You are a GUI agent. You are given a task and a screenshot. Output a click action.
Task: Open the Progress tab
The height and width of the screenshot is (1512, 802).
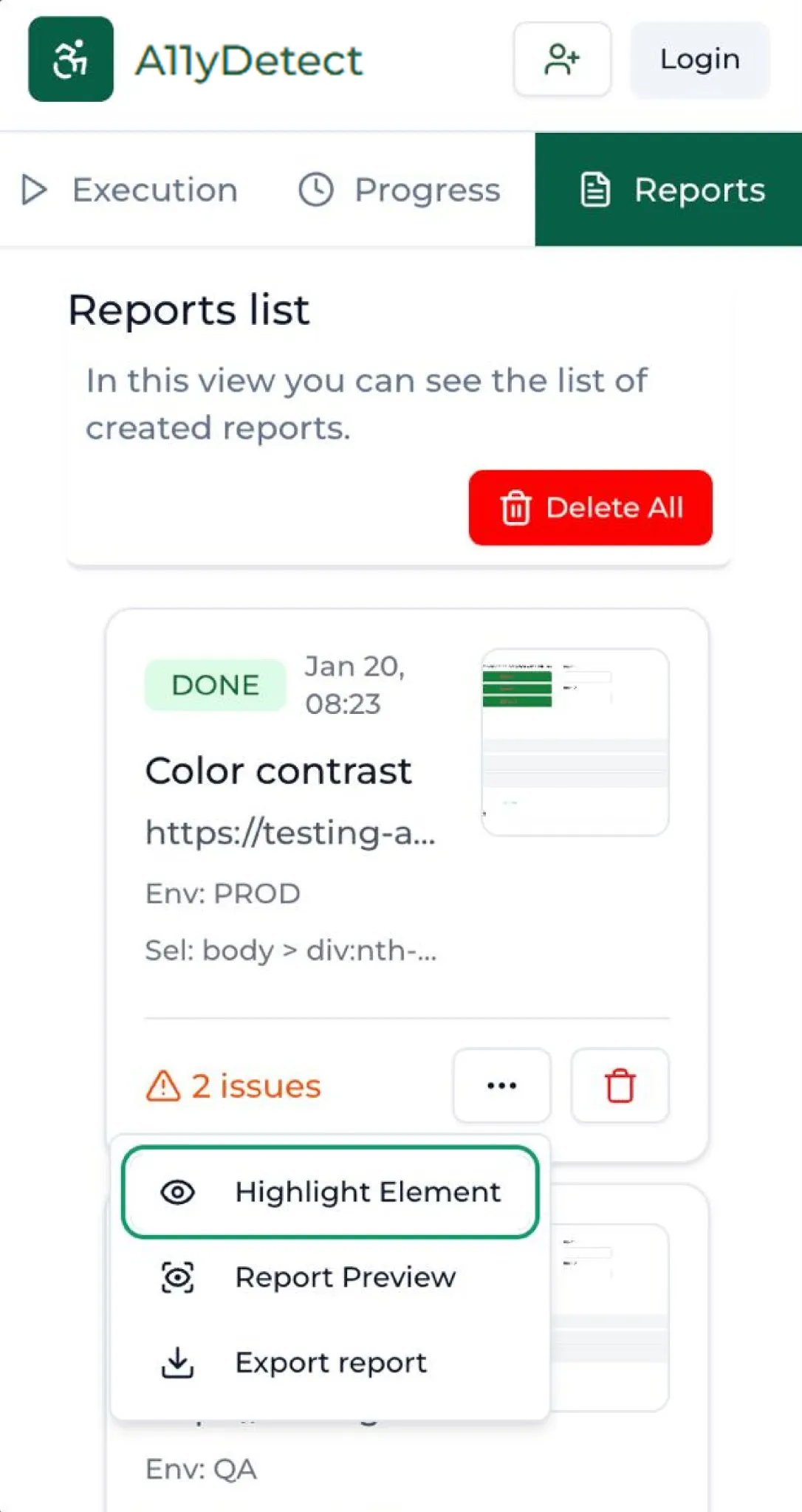coord(400,190)
